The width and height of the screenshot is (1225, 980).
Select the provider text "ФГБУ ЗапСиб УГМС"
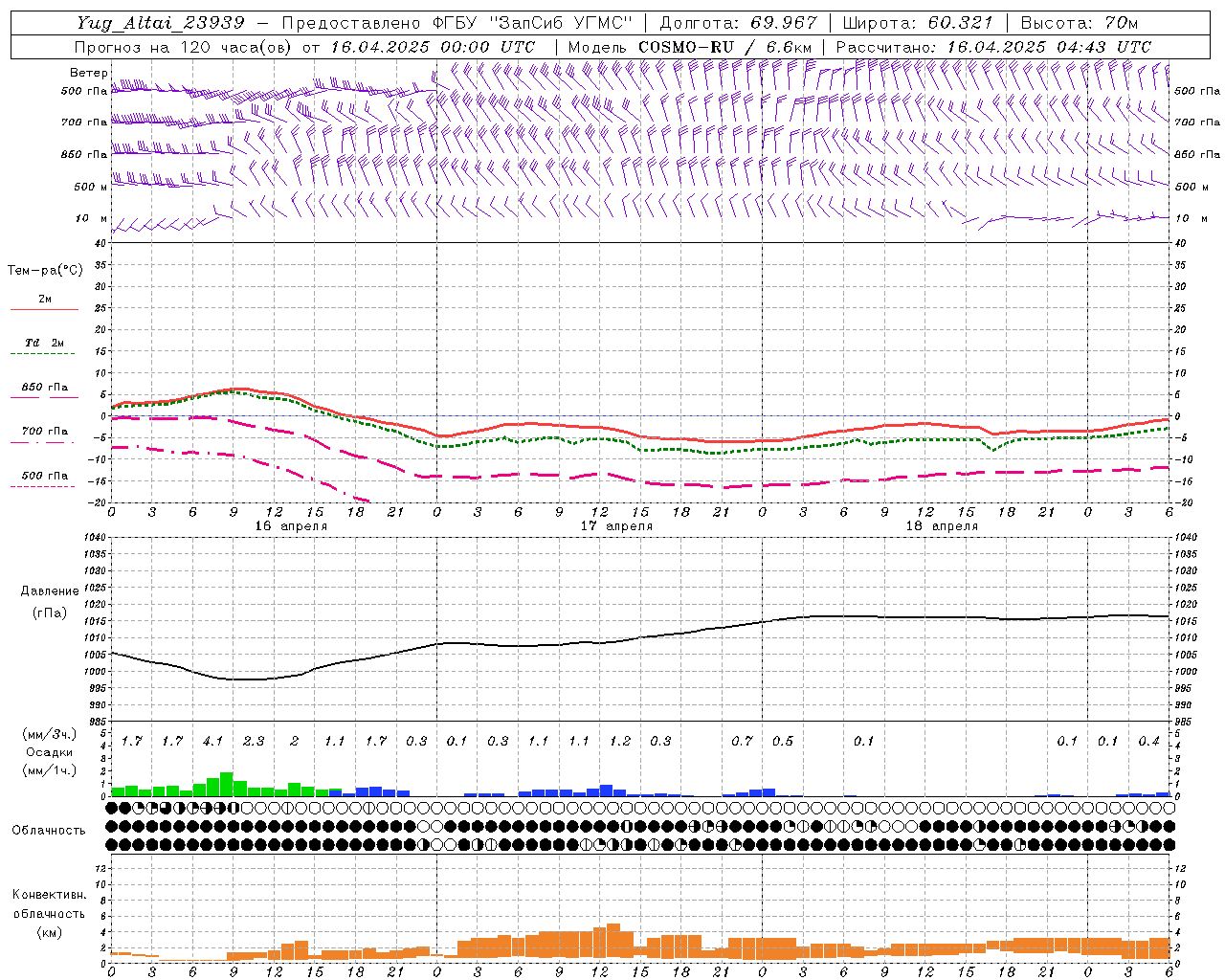532,23
